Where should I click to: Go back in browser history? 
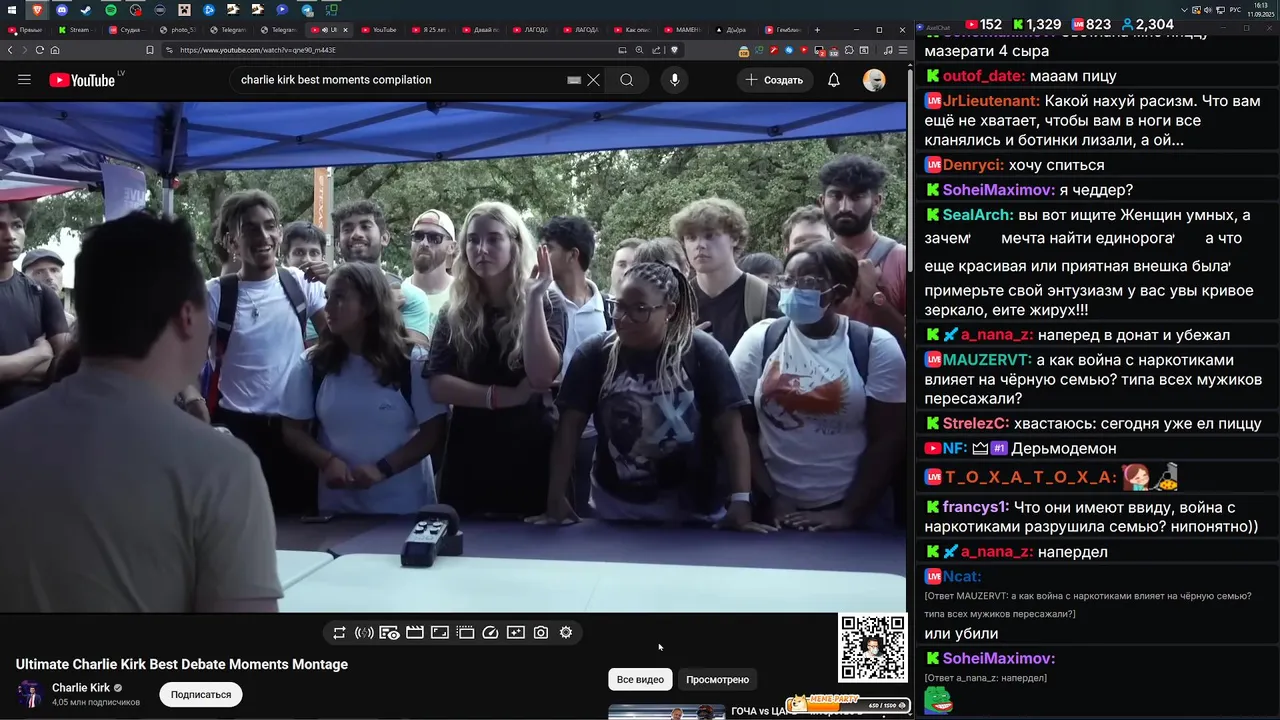pos(10,50)
